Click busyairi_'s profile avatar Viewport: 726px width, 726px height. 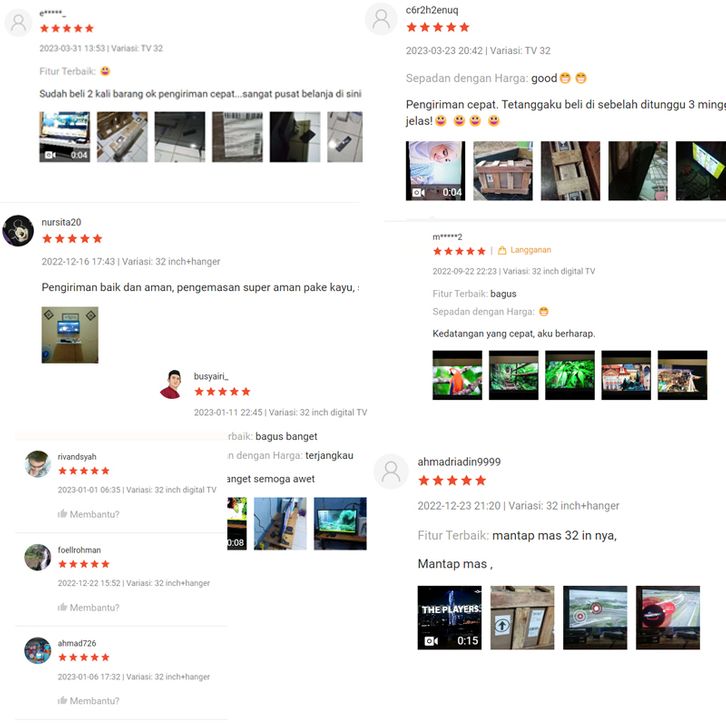click(x=172, y=384)
